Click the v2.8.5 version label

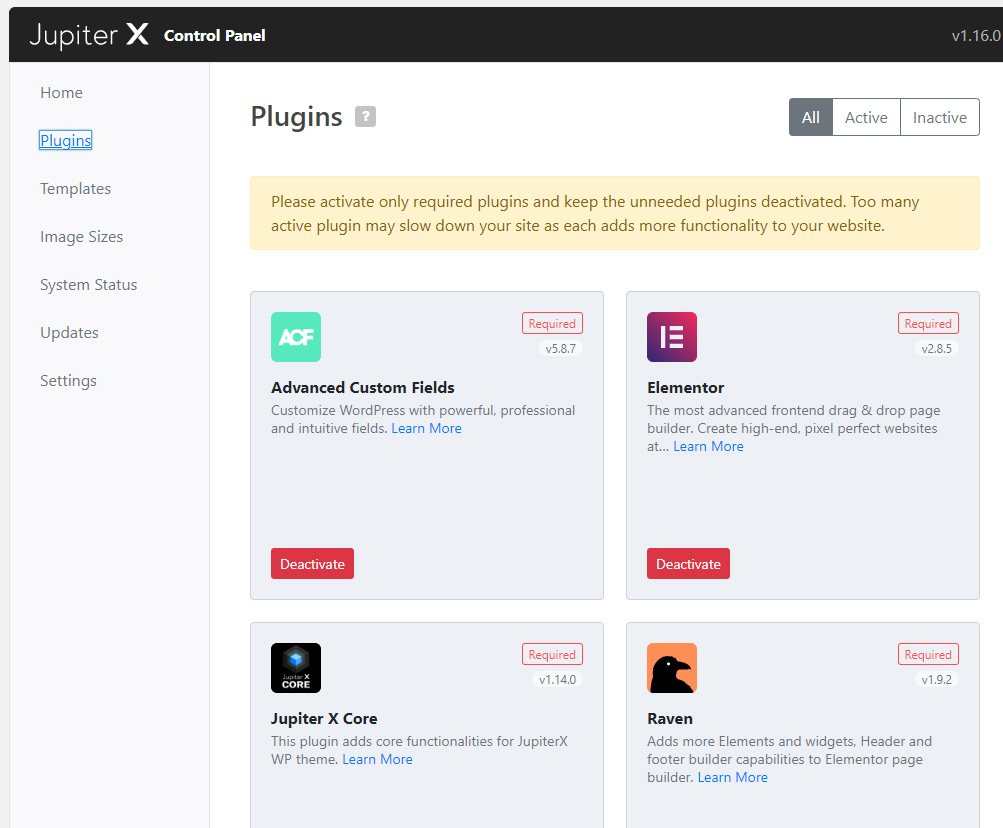click(x=936, y=349)
